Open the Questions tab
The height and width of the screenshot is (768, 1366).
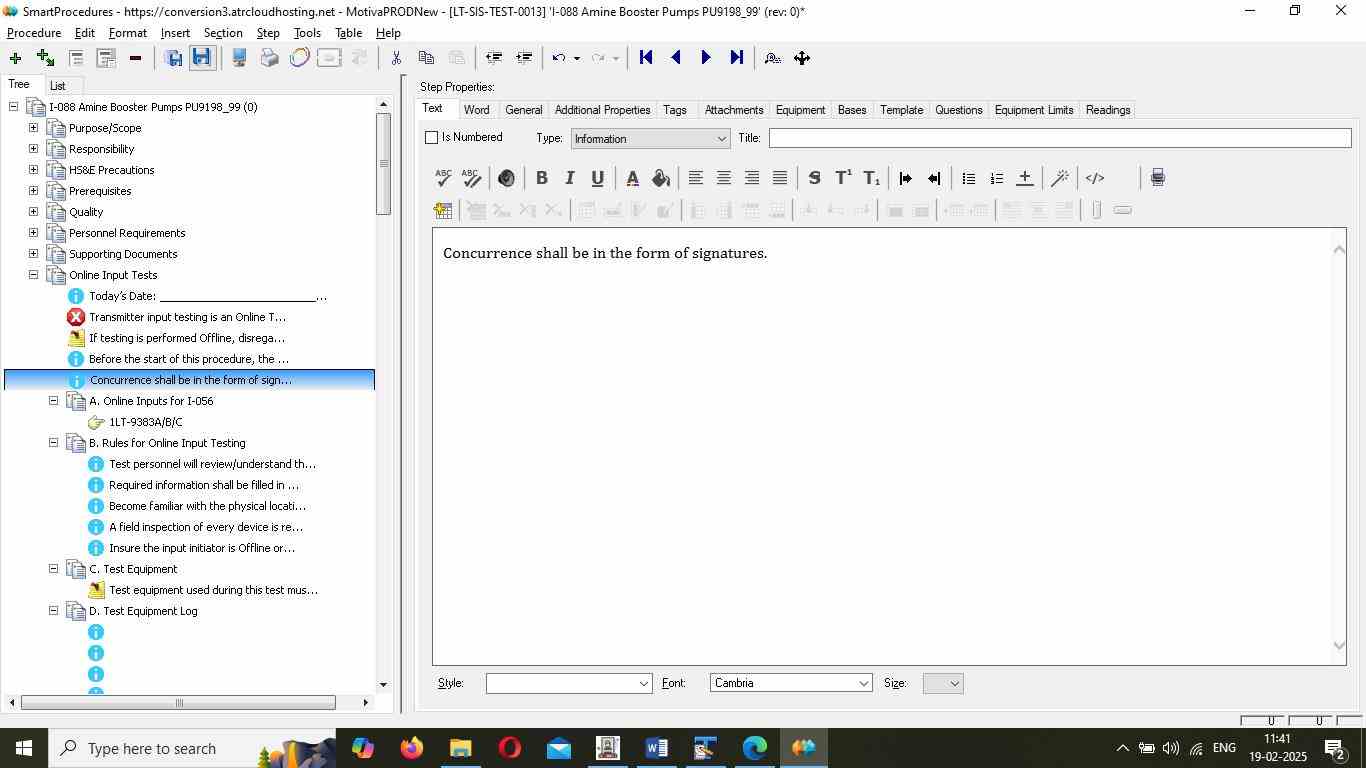point(958,110)
